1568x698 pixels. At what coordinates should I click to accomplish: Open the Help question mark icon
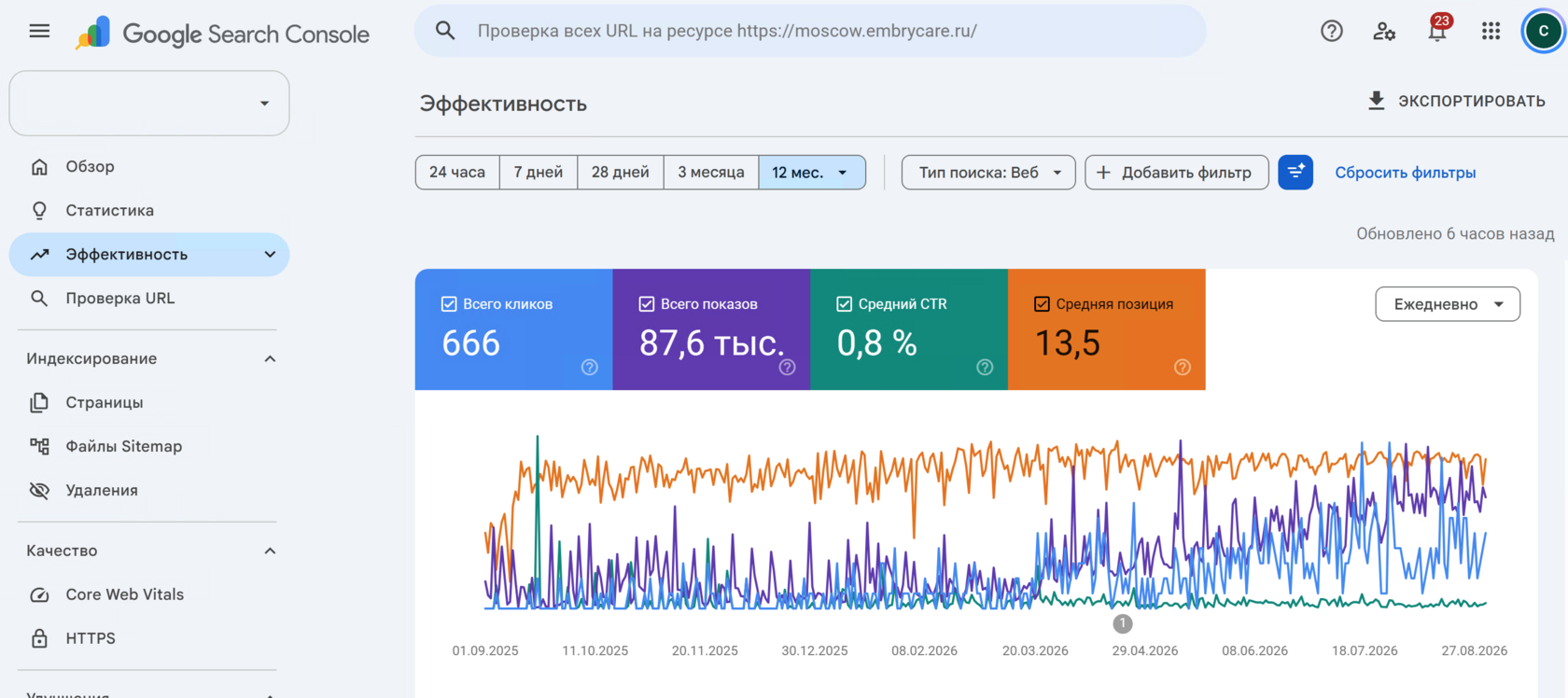click(x=1332, y=31)
